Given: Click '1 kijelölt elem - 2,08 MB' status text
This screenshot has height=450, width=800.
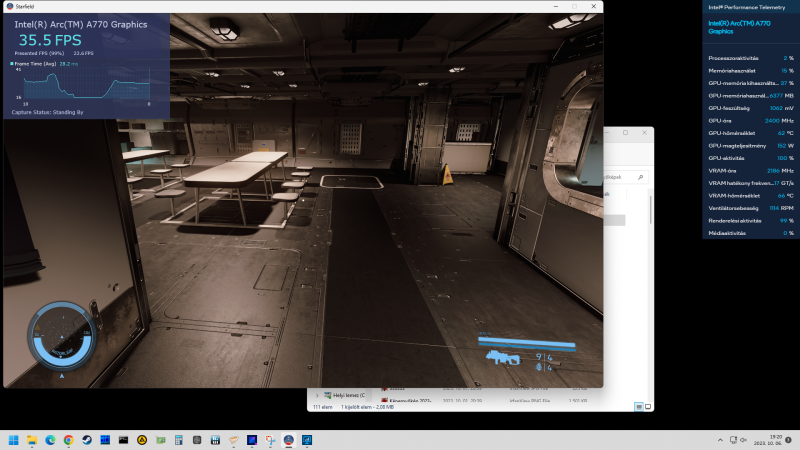Looking at the screenshot, I should coord(367,407).
